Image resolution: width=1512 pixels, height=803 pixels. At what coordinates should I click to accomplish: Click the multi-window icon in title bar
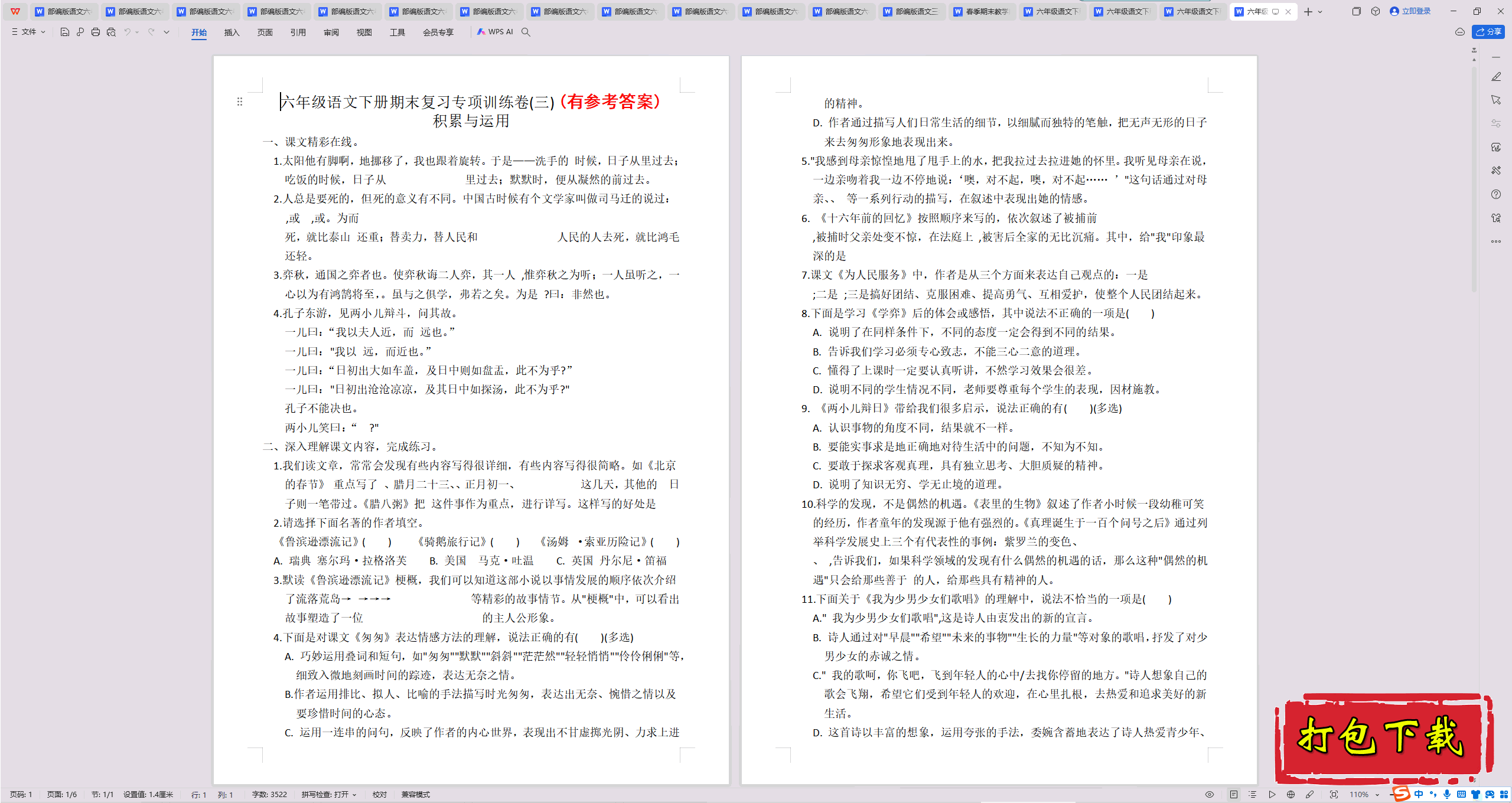(1357, 11)
